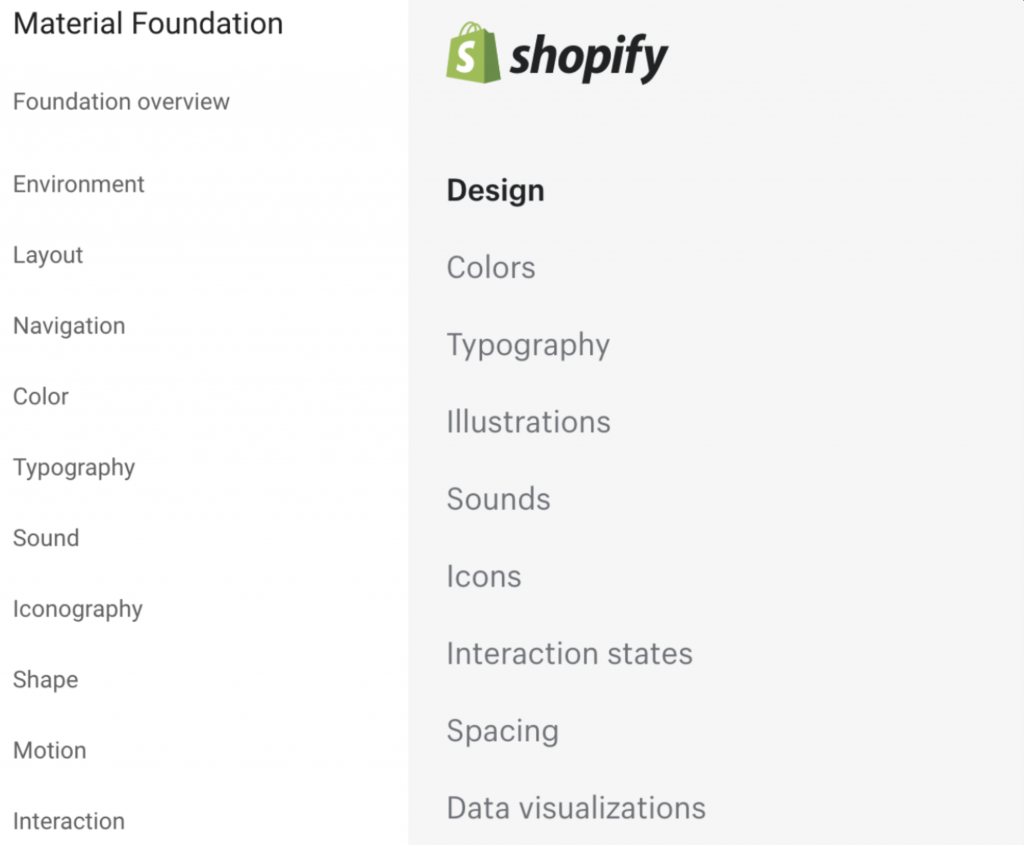This screenshot has width=1024, height=845.
Task: Open Interaction in Material sidebar
Action: (69, 822)
